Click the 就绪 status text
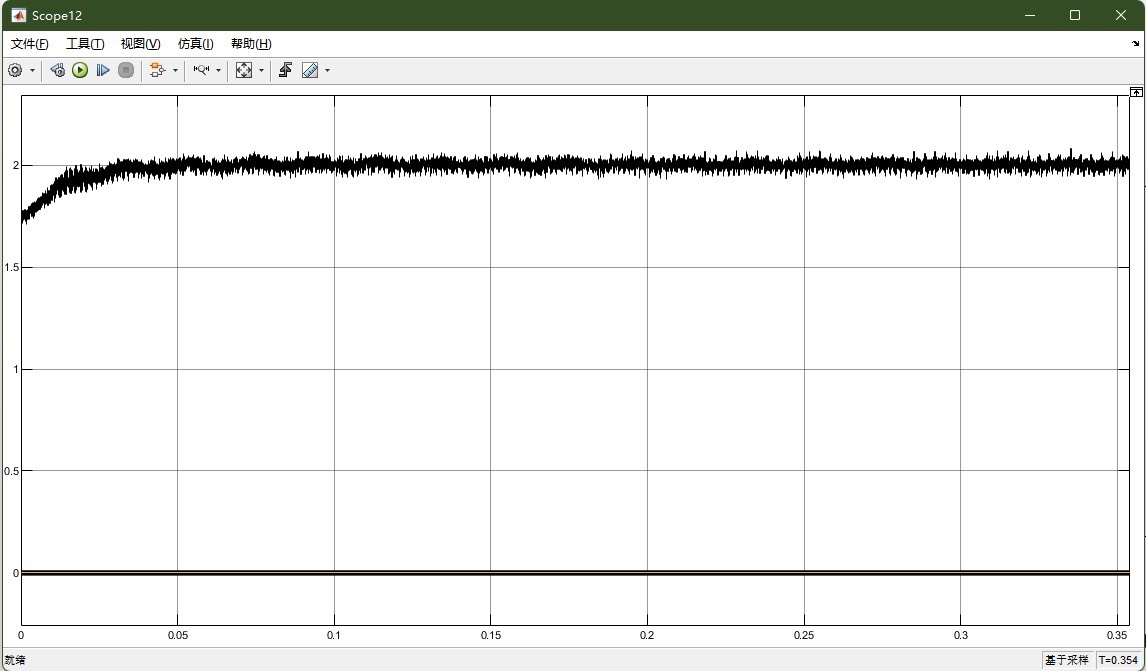Image resolution: width=1146 pixels, height=671 pixels. click(15, 660)
